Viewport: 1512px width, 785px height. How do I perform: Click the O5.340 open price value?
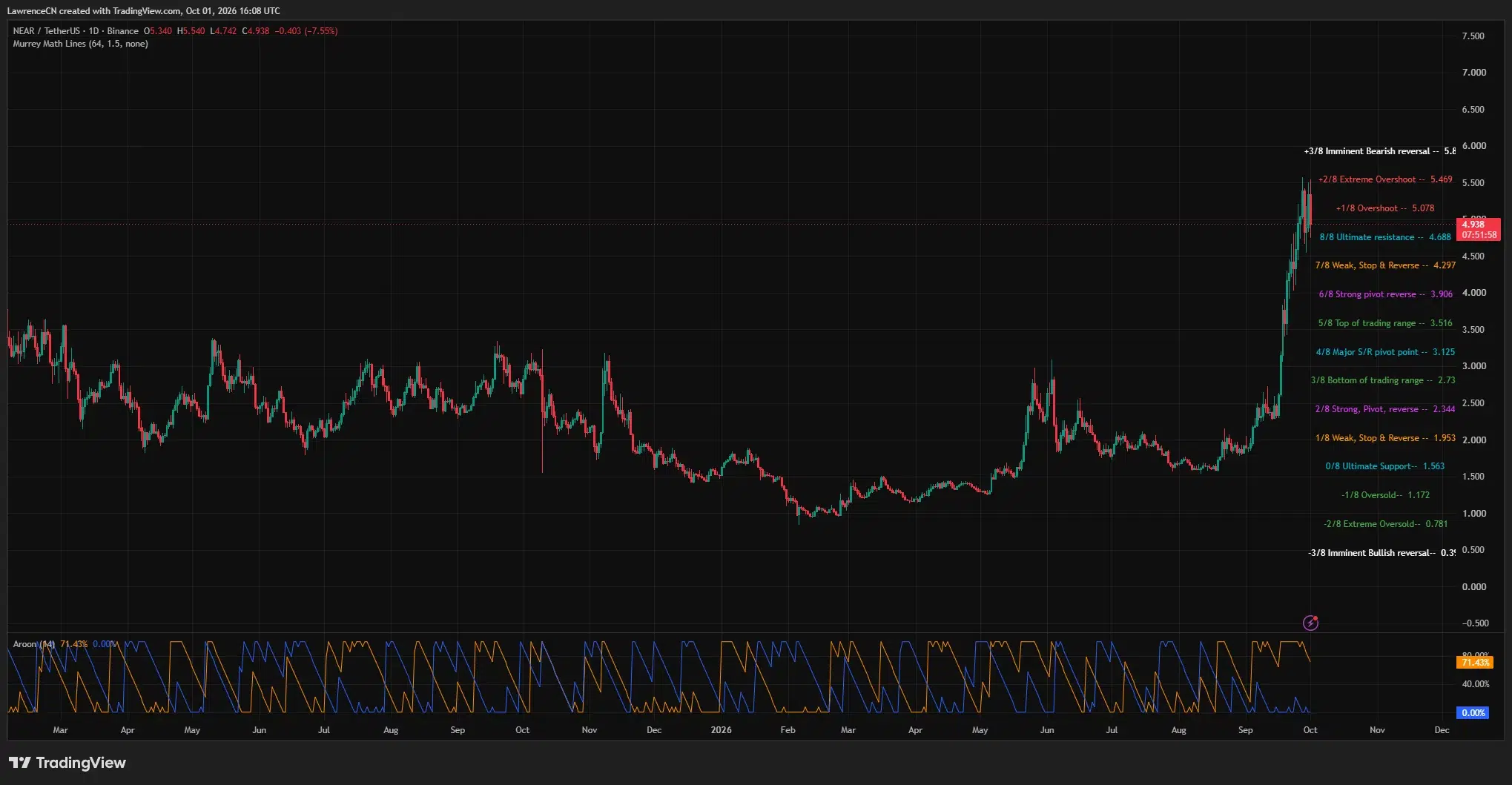click(158, 31)
